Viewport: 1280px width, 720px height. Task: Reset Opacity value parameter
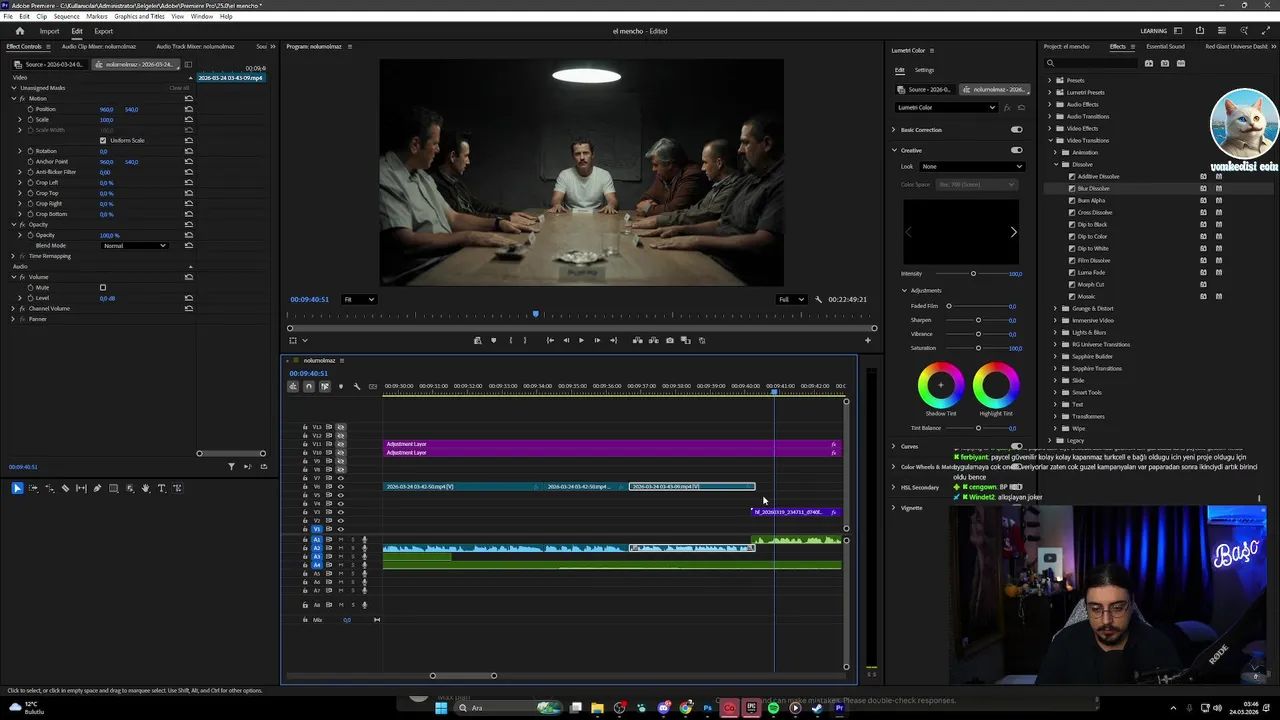[x=188, y=235]
